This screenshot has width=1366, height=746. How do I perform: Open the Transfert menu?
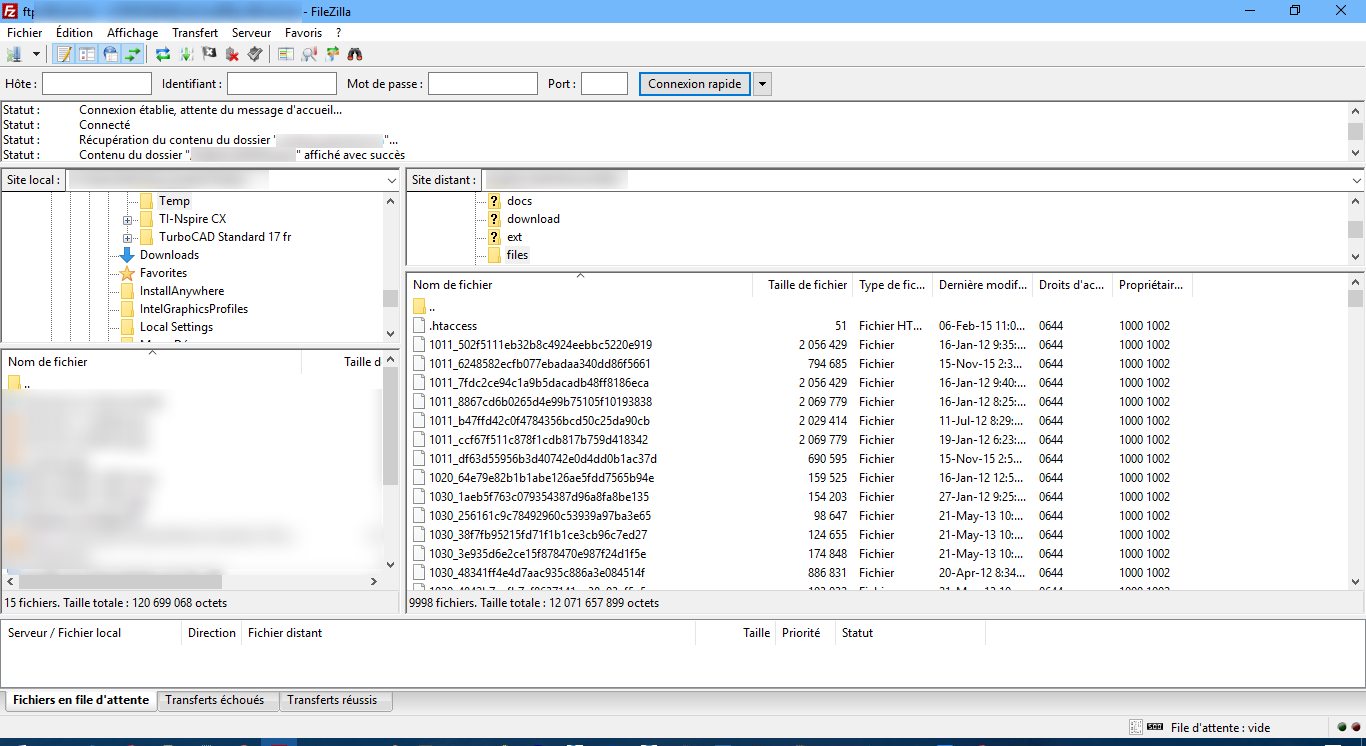(x=194, y=33)
